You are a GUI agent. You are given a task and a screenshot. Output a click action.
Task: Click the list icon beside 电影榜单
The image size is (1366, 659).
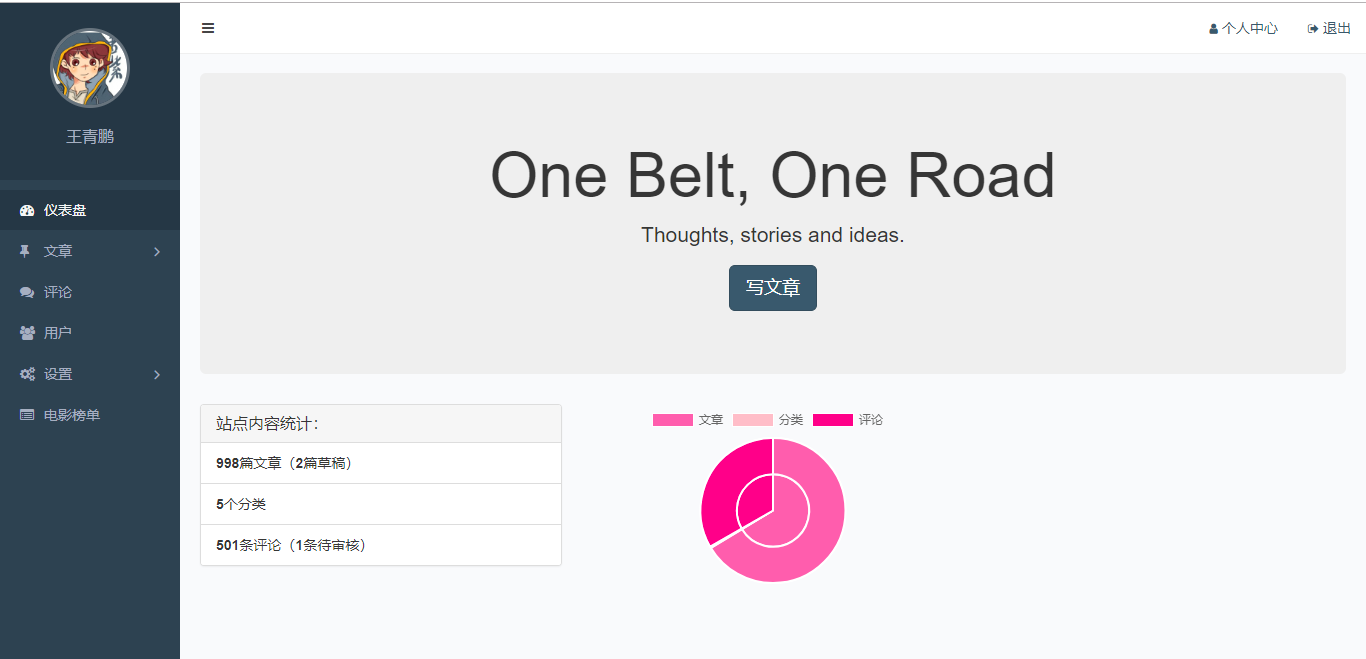pyautogui.click(x=27, y=415)
